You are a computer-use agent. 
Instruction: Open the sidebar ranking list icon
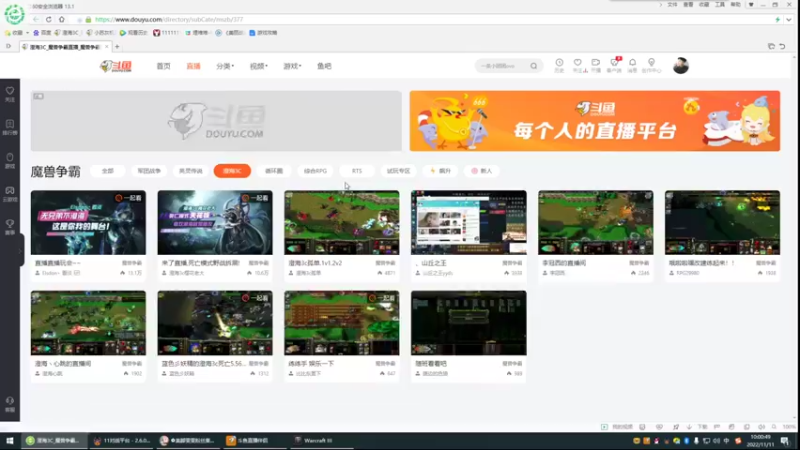pyautogui.click(x=10, y=127)
